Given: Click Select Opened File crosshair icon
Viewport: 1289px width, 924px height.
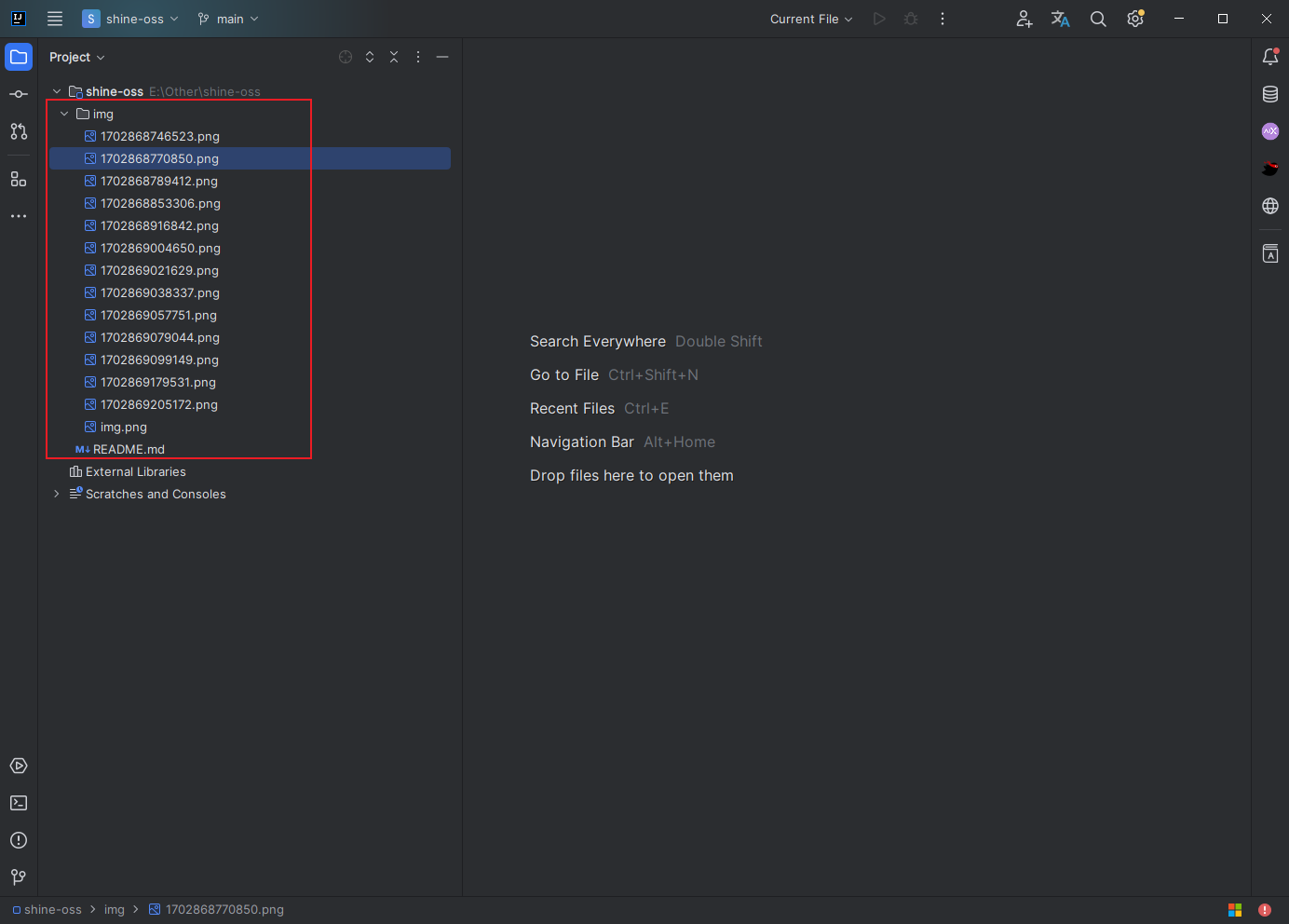Looking at the screenshot, I should 346,57.
